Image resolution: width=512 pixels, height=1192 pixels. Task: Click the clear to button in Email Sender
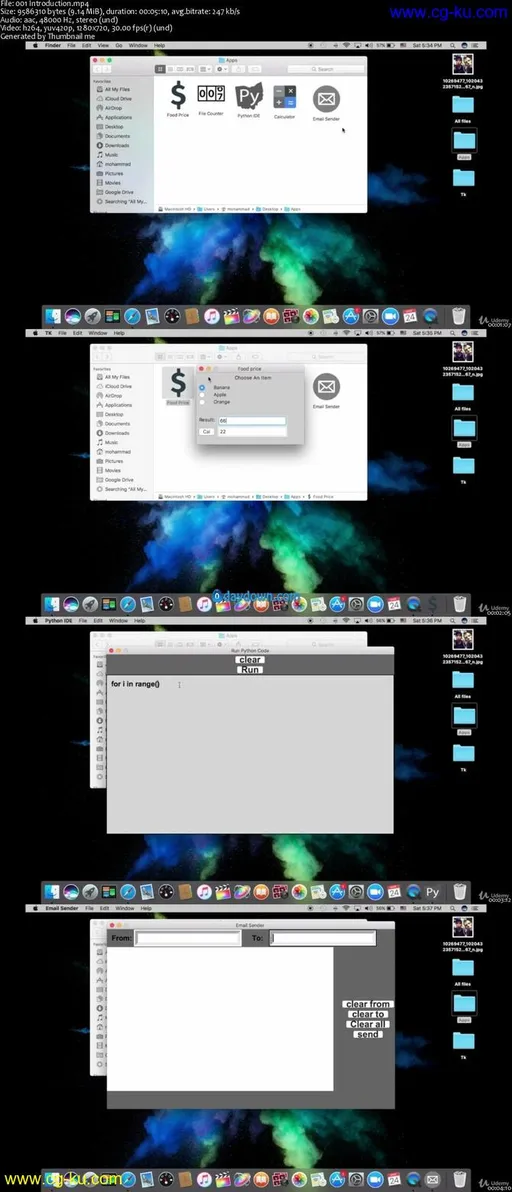[368, 1014]
